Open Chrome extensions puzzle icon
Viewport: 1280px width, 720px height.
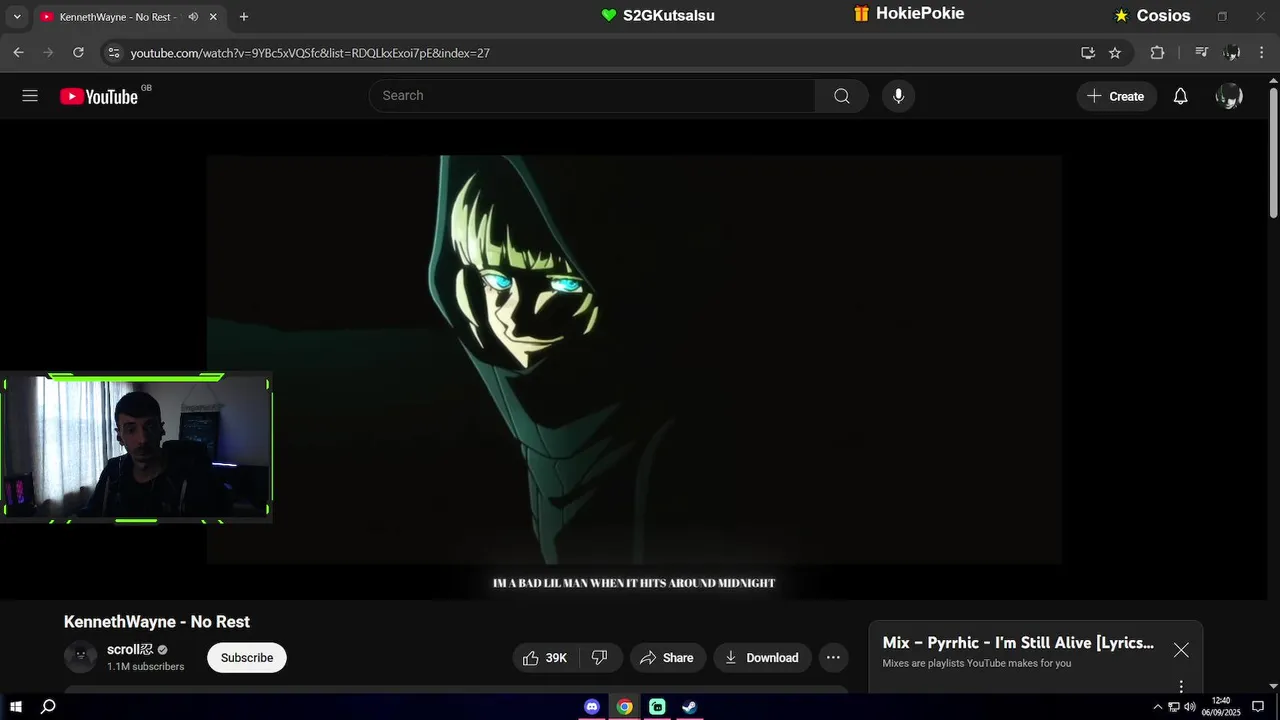pyautogui.click(x=1157, y=53)
